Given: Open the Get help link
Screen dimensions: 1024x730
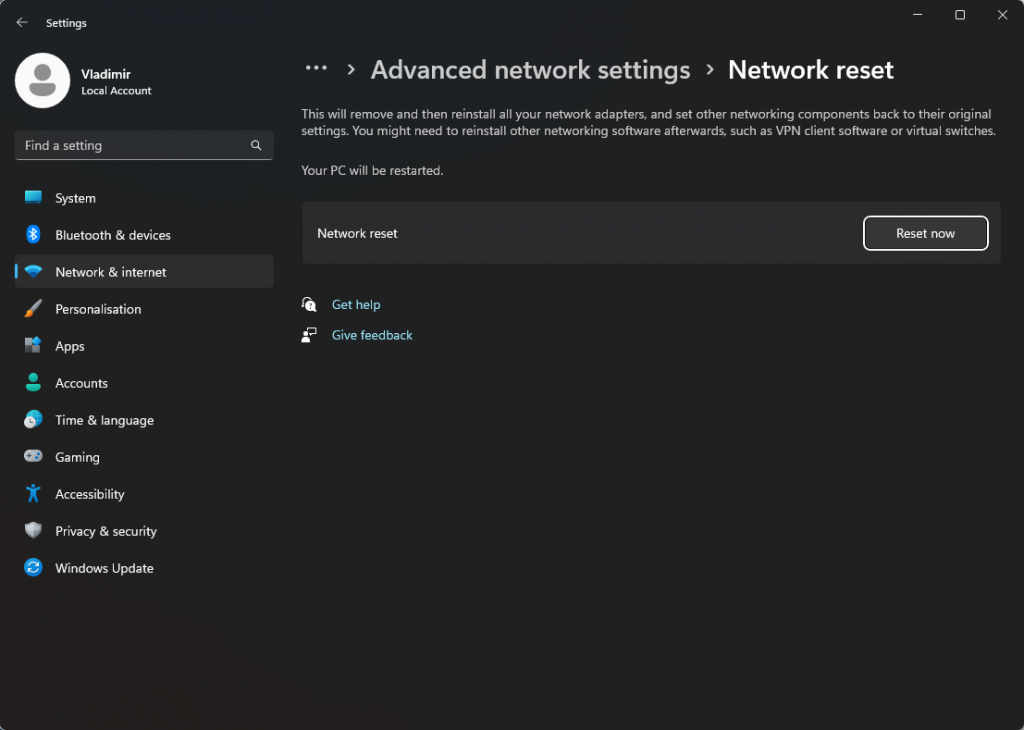Looking at the screenshot, I should (356, 305).
